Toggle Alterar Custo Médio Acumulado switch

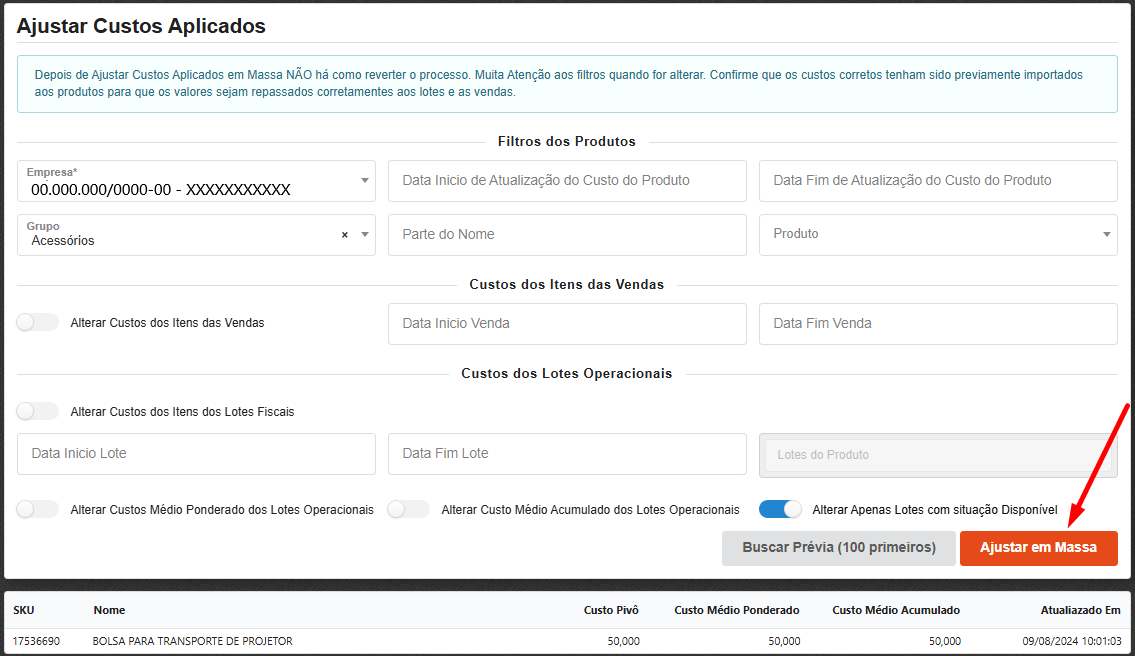(408, 509)
